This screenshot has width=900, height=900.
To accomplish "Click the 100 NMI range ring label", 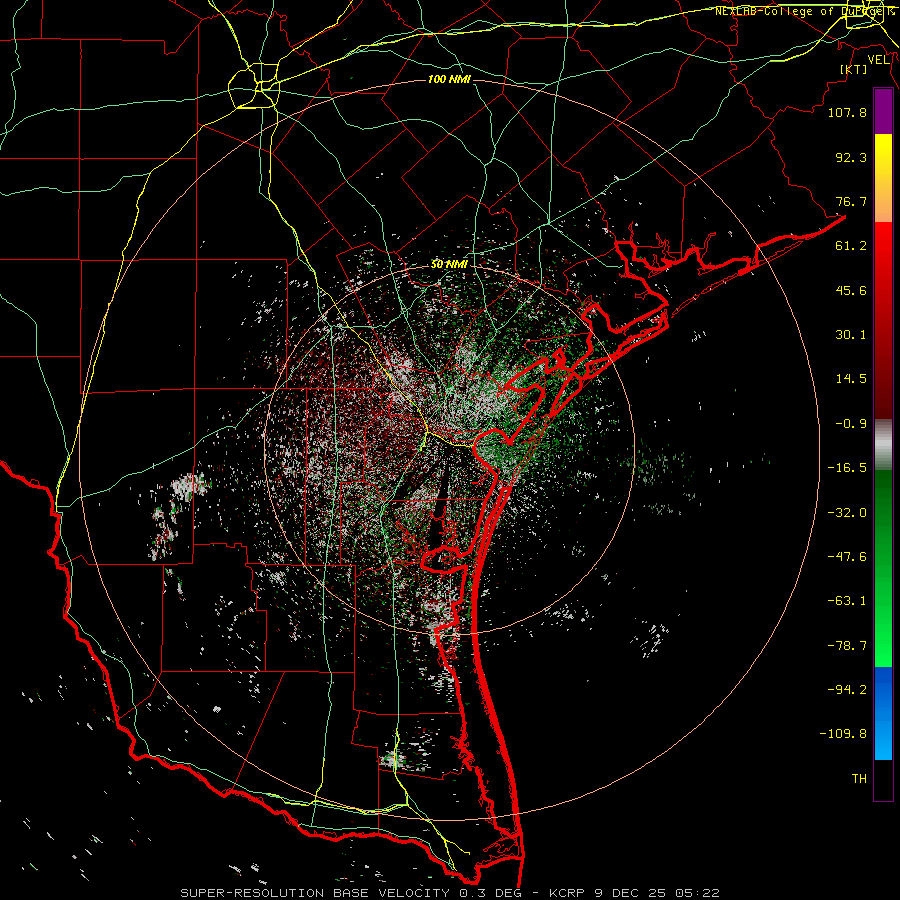I will point(449,79).
